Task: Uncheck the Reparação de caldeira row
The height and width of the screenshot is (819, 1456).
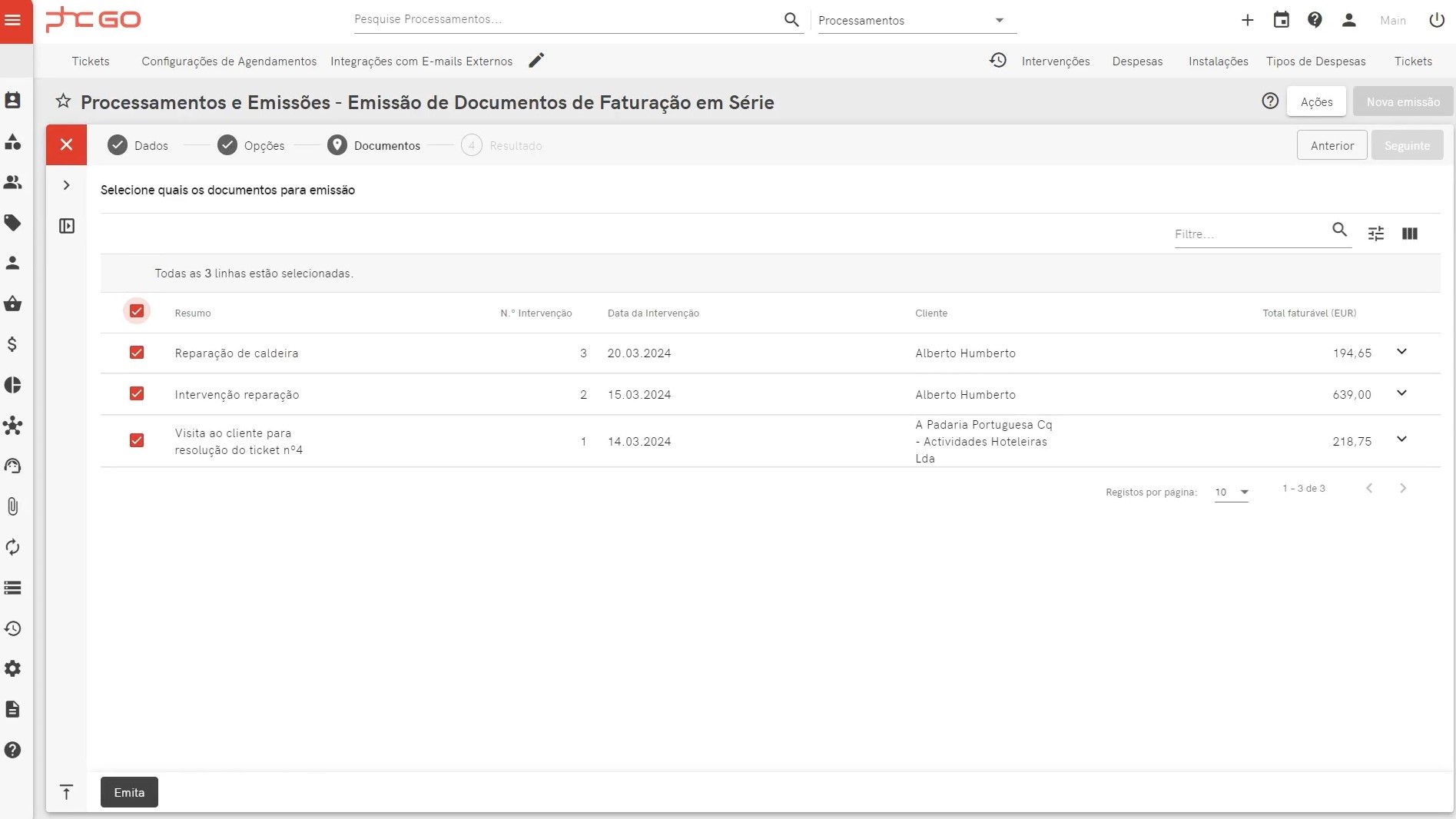Action: pos(137,353)
